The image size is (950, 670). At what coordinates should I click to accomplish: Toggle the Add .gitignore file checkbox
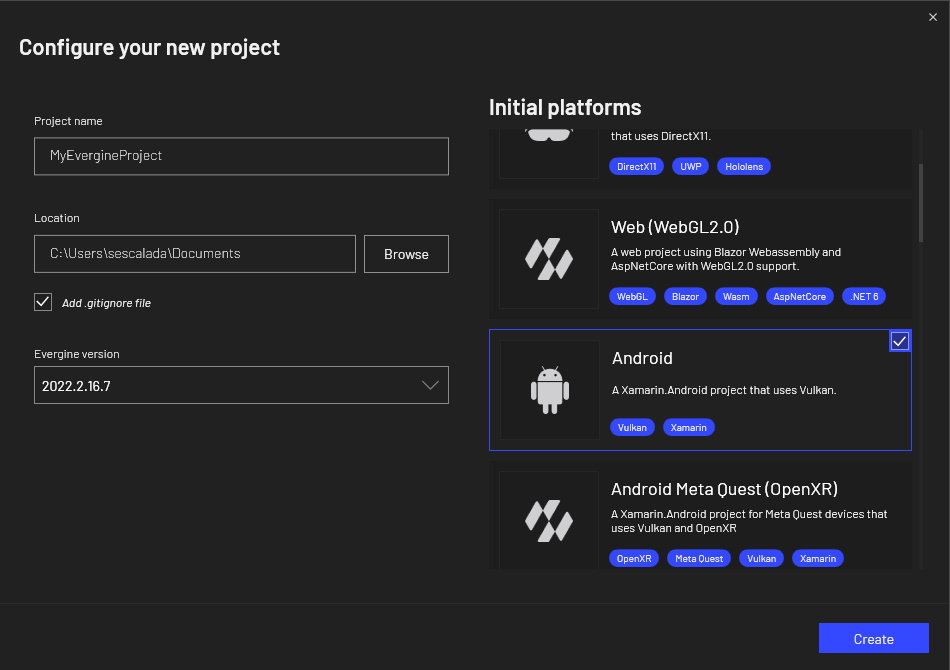tap(43, 302)
